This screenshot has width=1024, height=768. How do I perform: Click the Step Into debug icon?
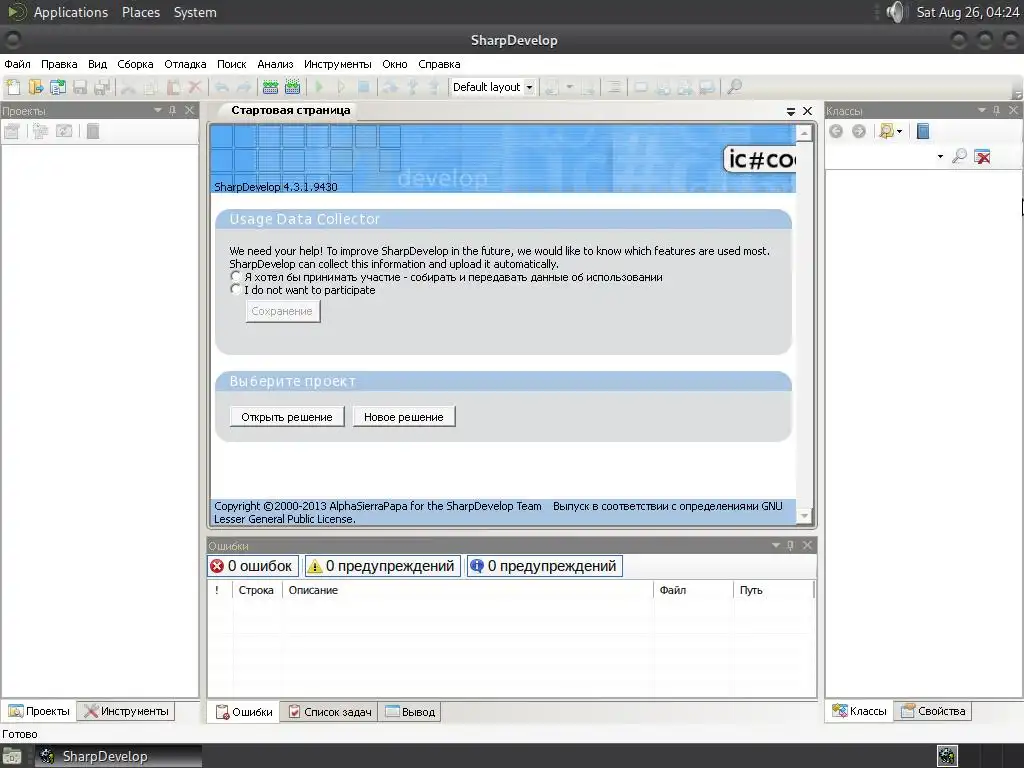click(x=413, y=87)
